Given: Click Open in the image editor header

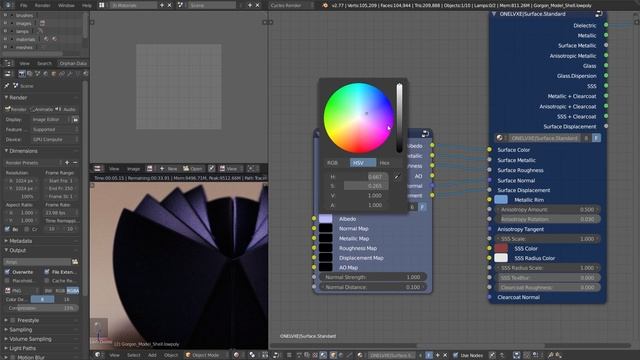Looking at the screenshot, I should tap(192, 169).
